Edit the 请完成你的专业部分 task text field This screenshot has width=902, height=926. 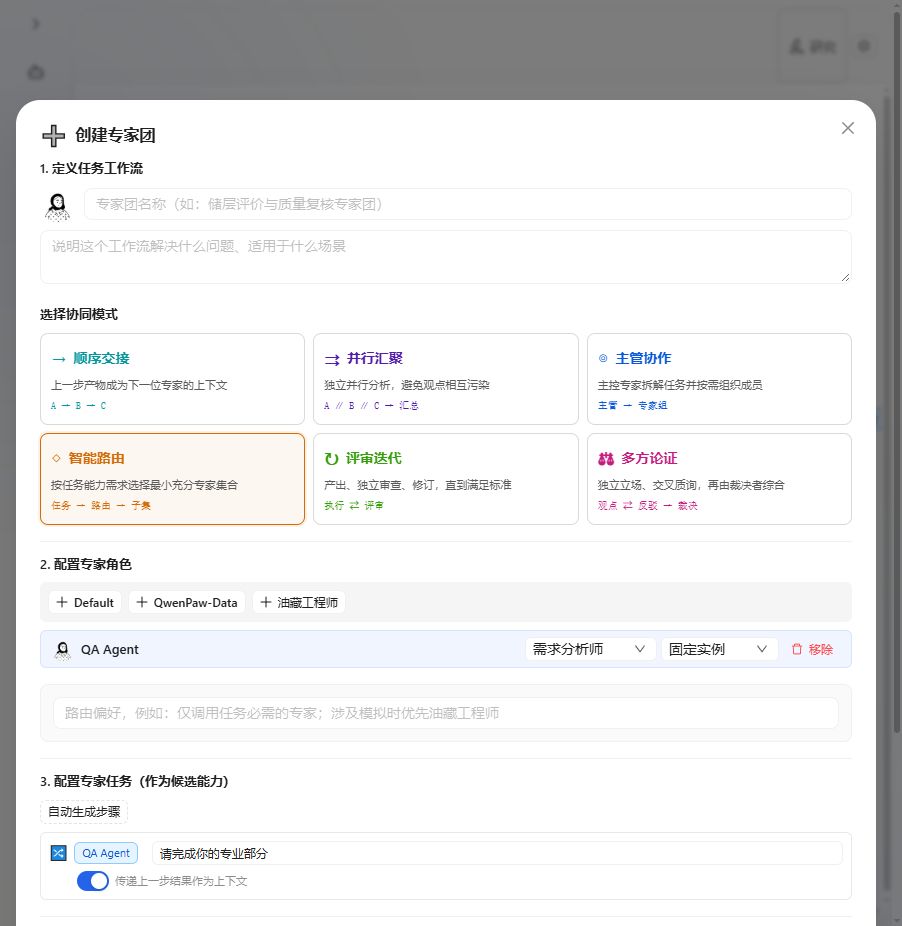click(x=497, y=853)
